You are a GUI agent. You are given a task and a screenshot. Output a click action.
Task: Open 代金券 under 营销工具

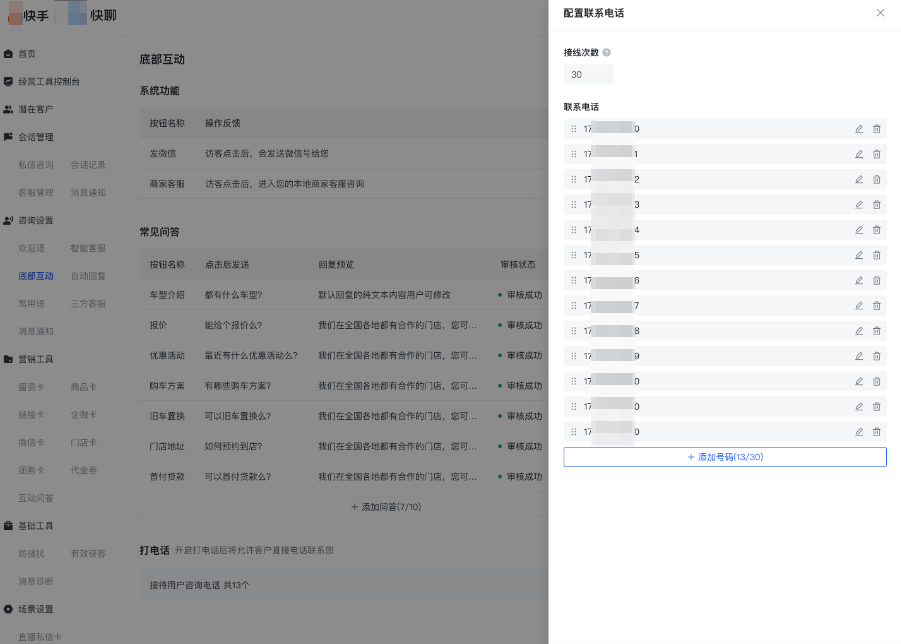(83, 470)
